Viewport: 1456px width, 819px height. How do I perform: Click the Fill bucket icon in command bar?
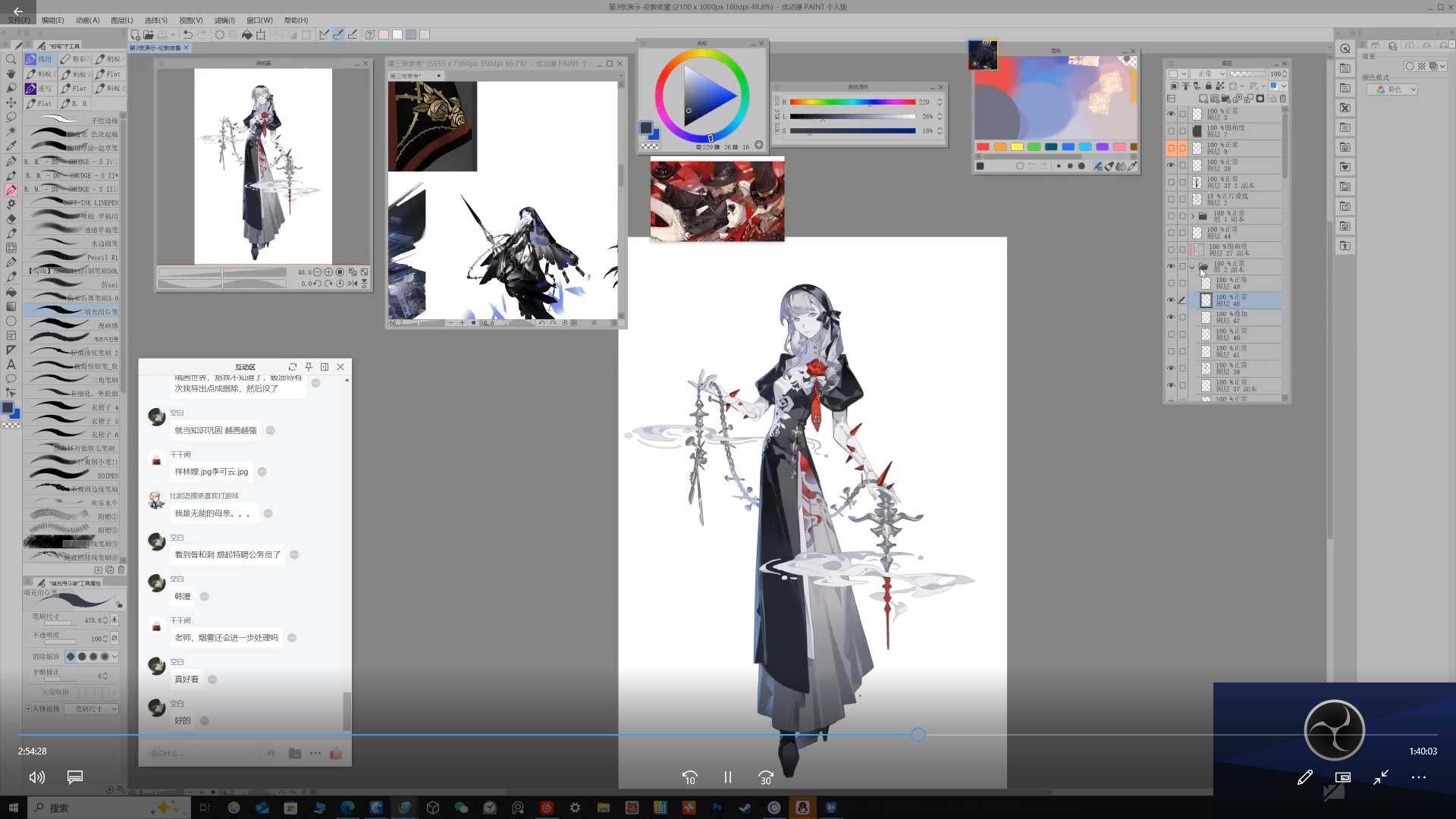click(x=246, y=35)
